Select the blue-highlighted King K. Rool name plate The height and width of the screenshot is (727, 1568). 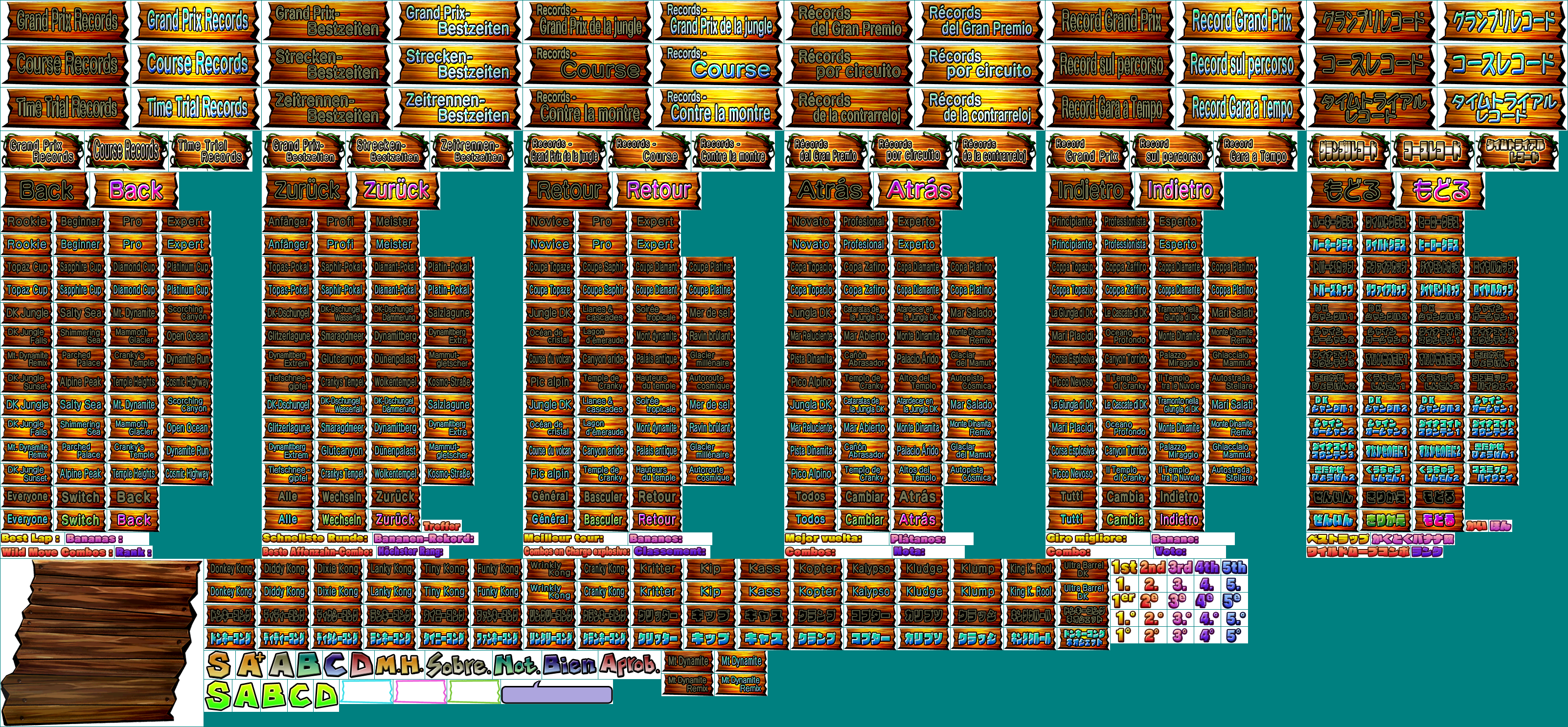point(1030,592)
